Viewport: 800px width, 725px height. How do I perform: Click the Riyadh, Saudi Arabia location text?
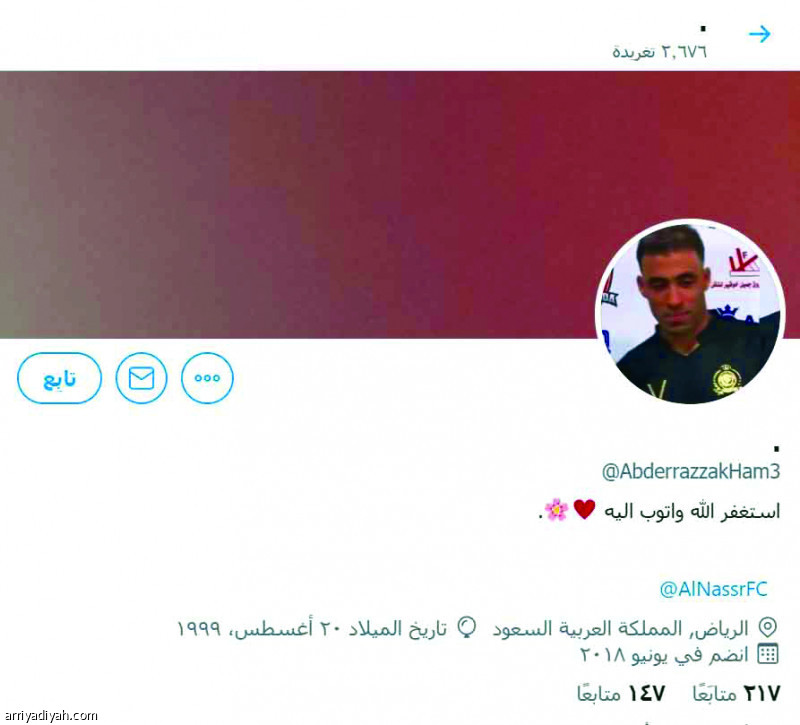[x=620, y=628]
